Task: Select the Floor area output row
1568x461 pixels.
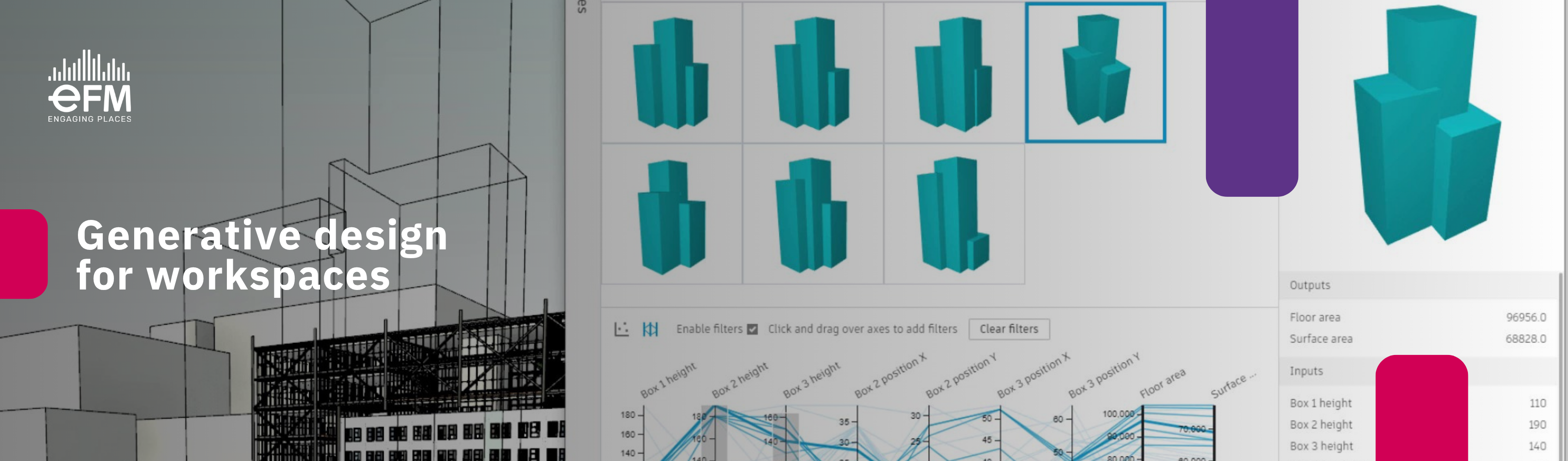Action: (1417, 318)
